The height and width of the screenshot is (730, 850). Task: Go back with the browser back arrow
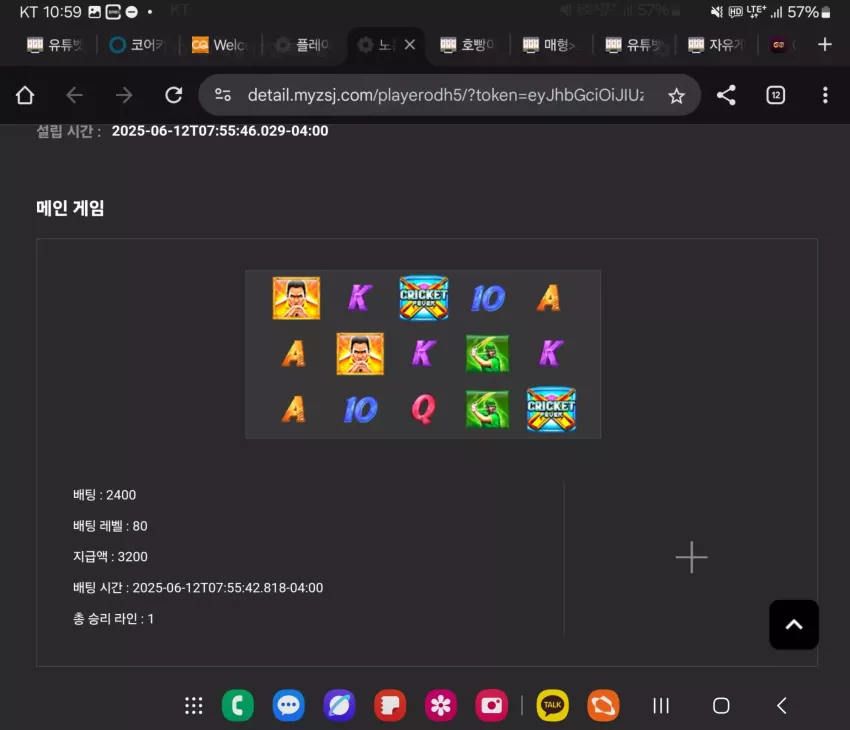click(x=74, y=95)
